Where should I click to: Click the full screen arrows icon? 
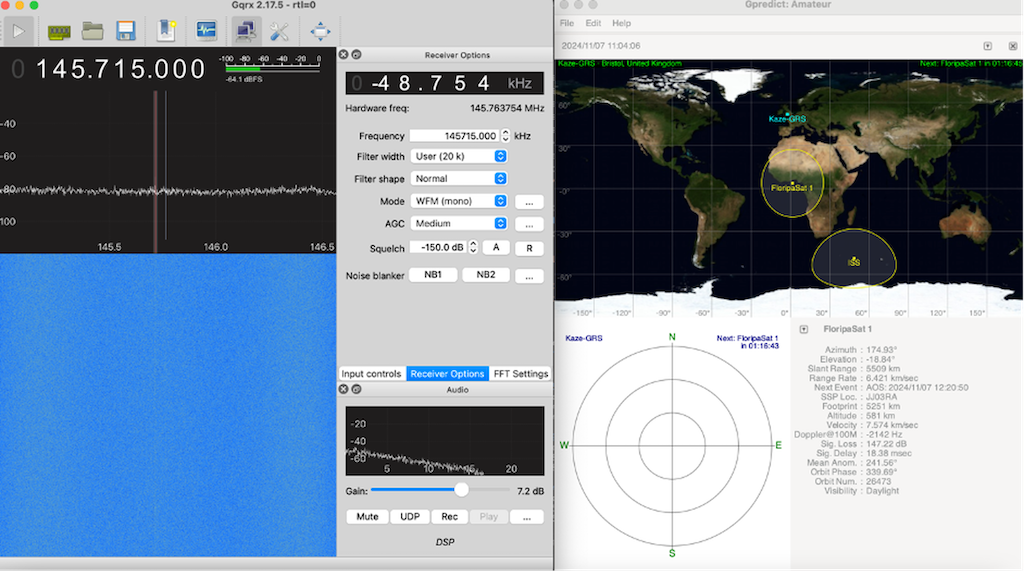320,31
